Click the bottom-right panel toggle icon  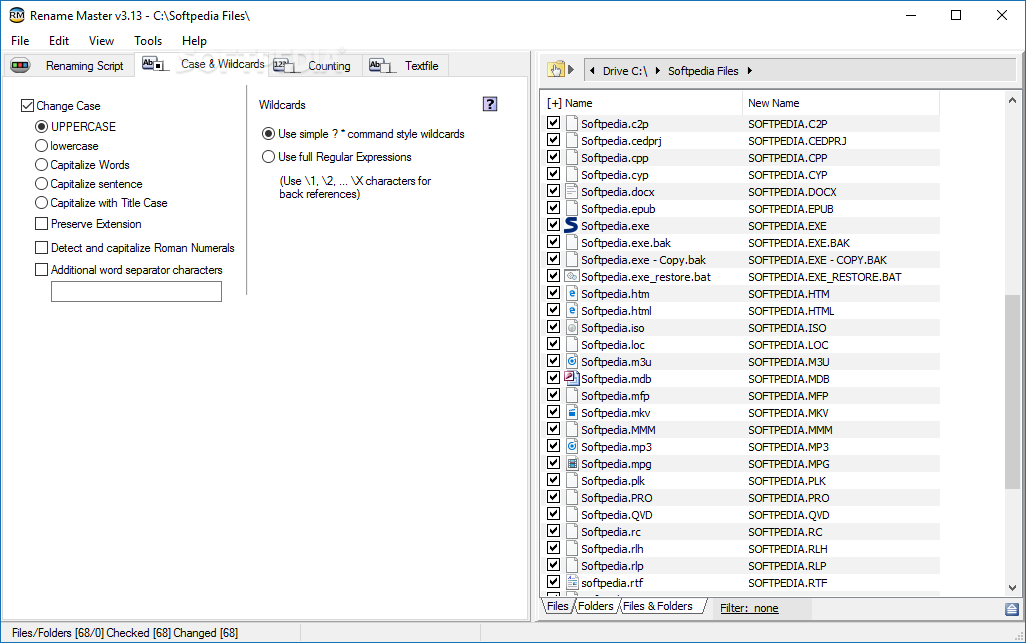coord(1012,609)
